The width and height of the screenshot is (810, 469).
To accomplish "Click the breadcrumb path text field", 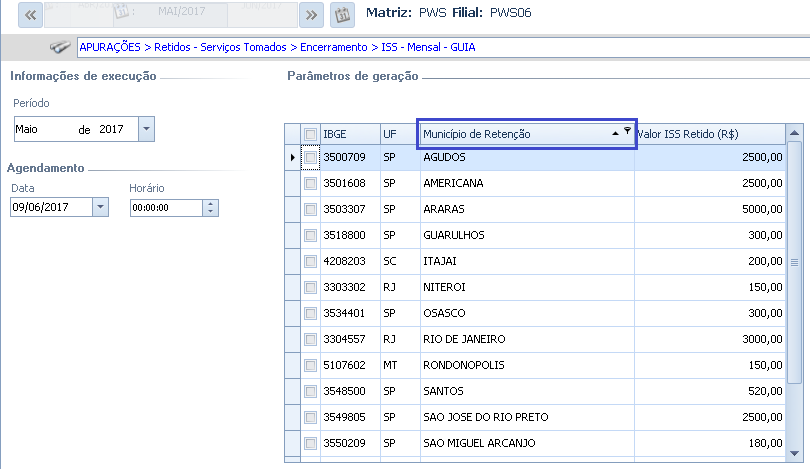I will (440, 47).
